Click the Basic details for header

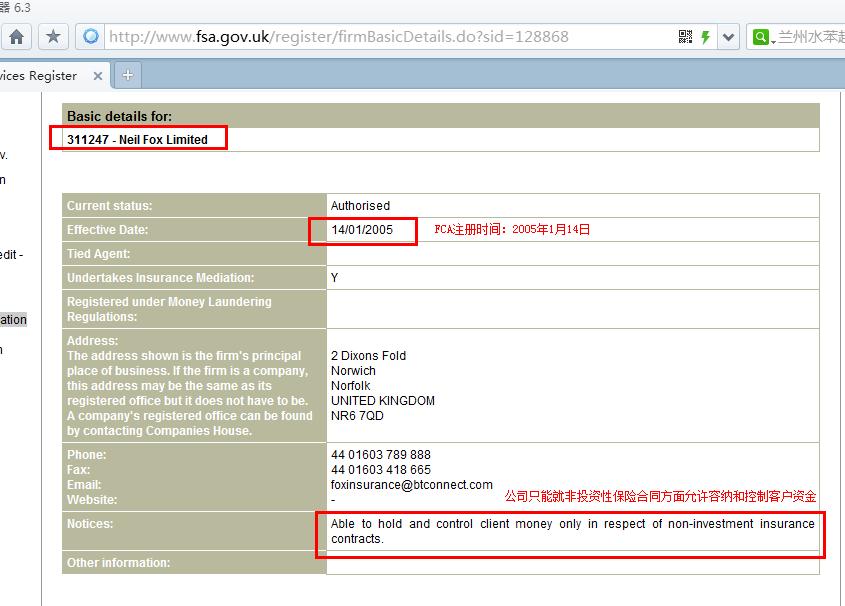coord(119,116)
